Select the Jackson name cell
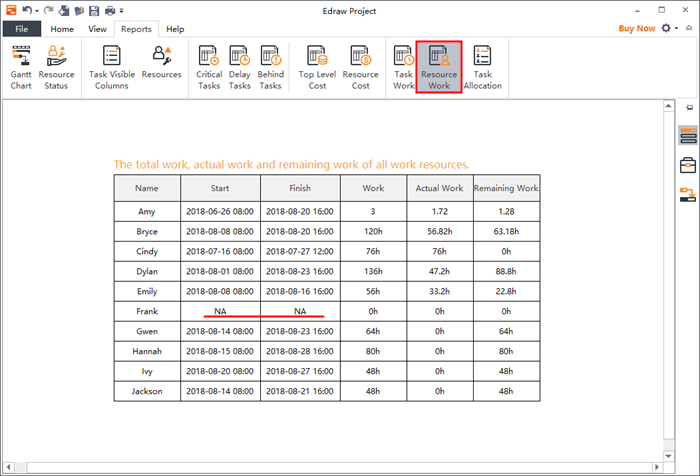Screen dimensions: 700x476 point(147,391)
